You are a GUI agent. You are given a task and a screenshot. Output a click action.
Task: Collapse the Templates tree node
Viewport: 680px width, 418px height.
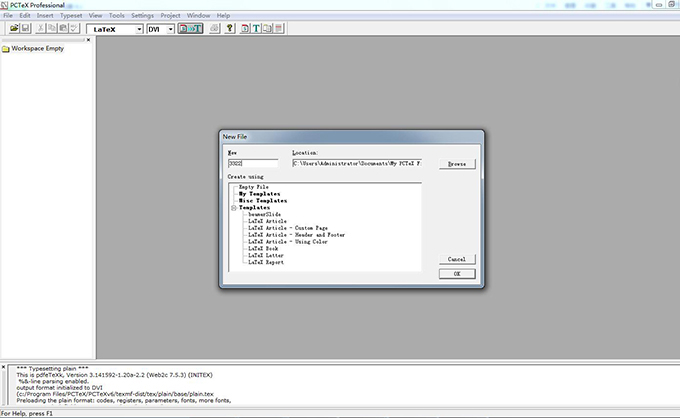point(233,207)
